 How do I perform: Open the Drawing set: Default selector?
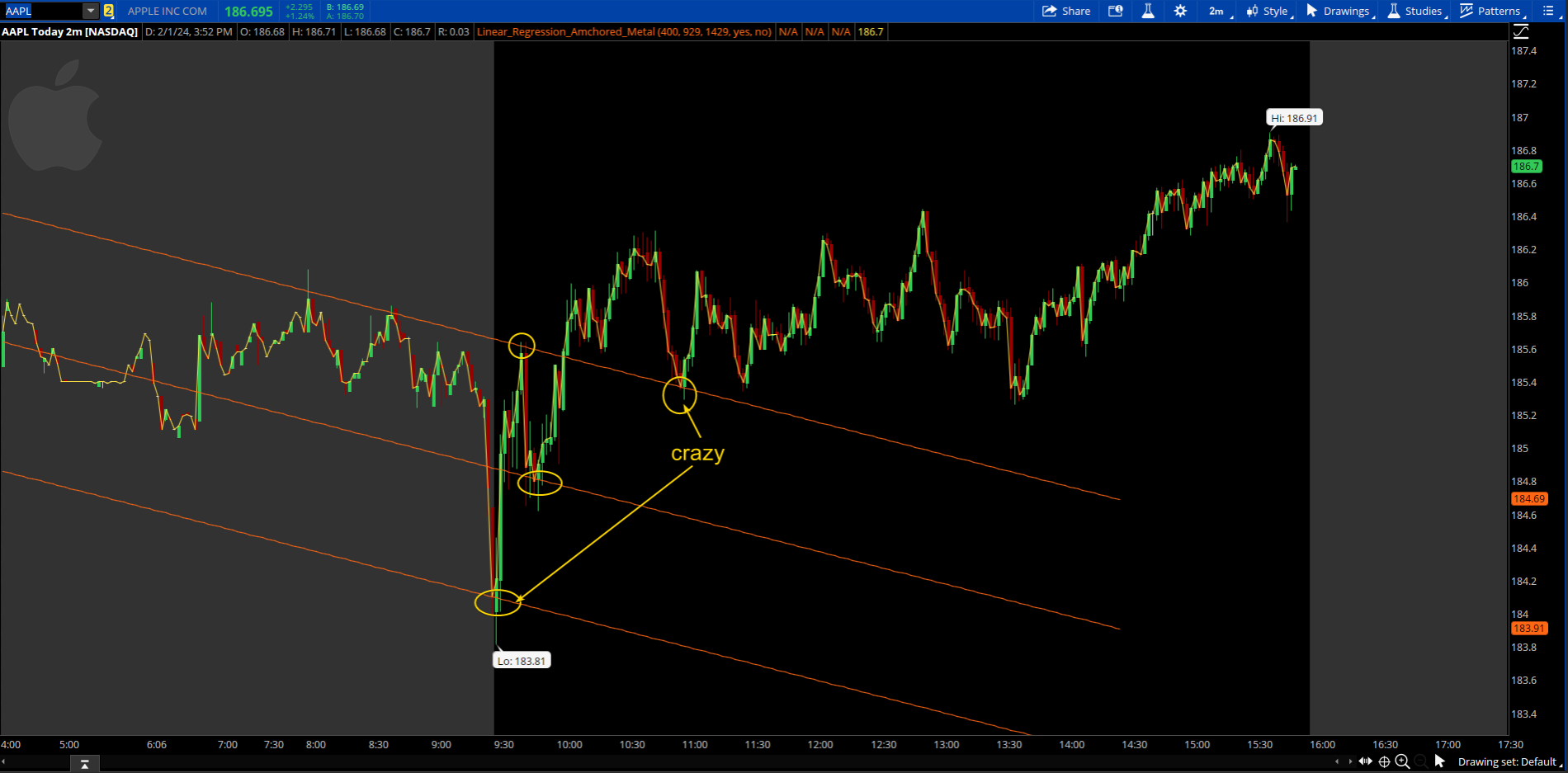point(1509,761)
